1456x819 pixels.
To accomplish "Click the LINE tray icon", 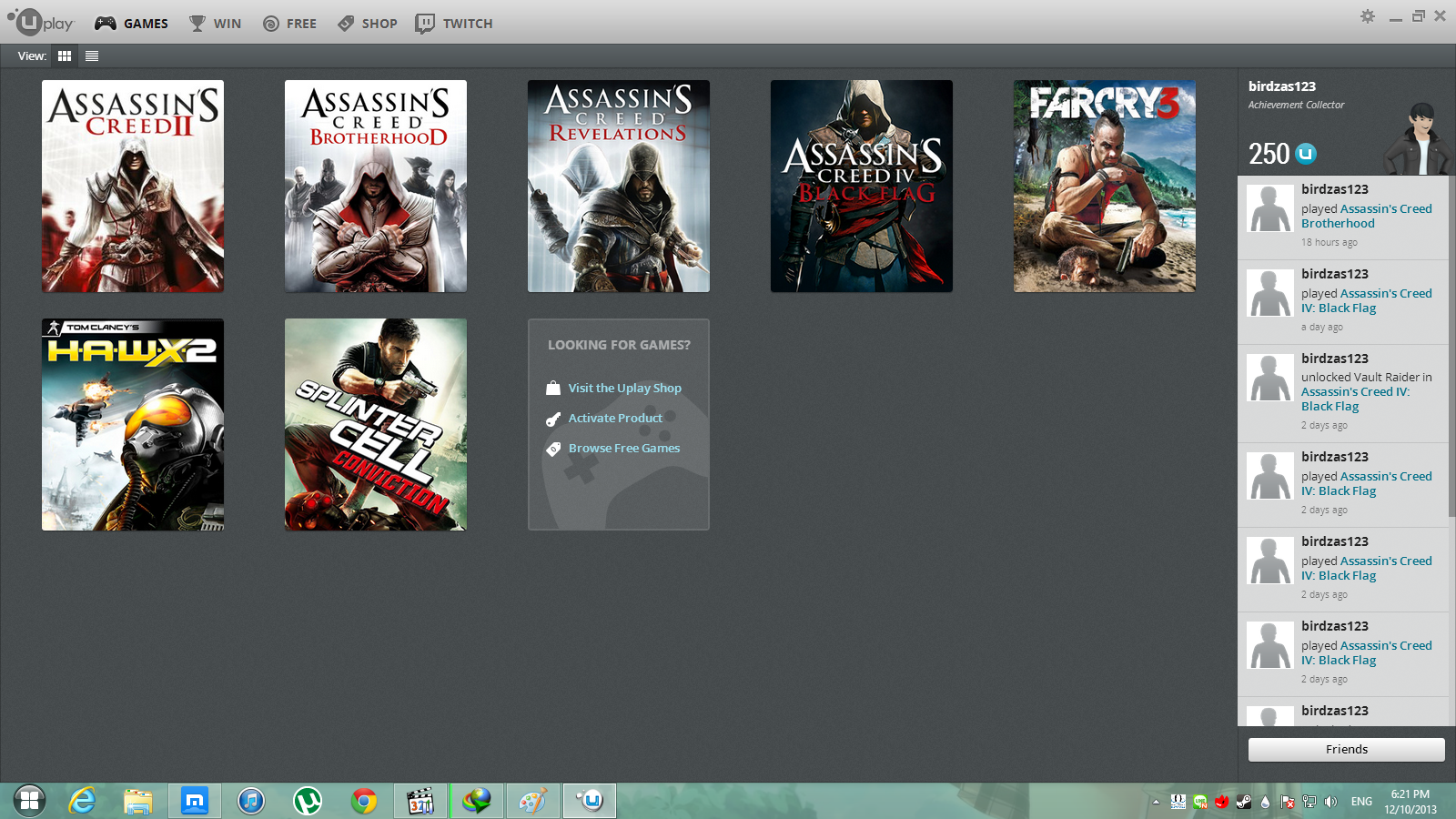I will [x=1200, y=802].
